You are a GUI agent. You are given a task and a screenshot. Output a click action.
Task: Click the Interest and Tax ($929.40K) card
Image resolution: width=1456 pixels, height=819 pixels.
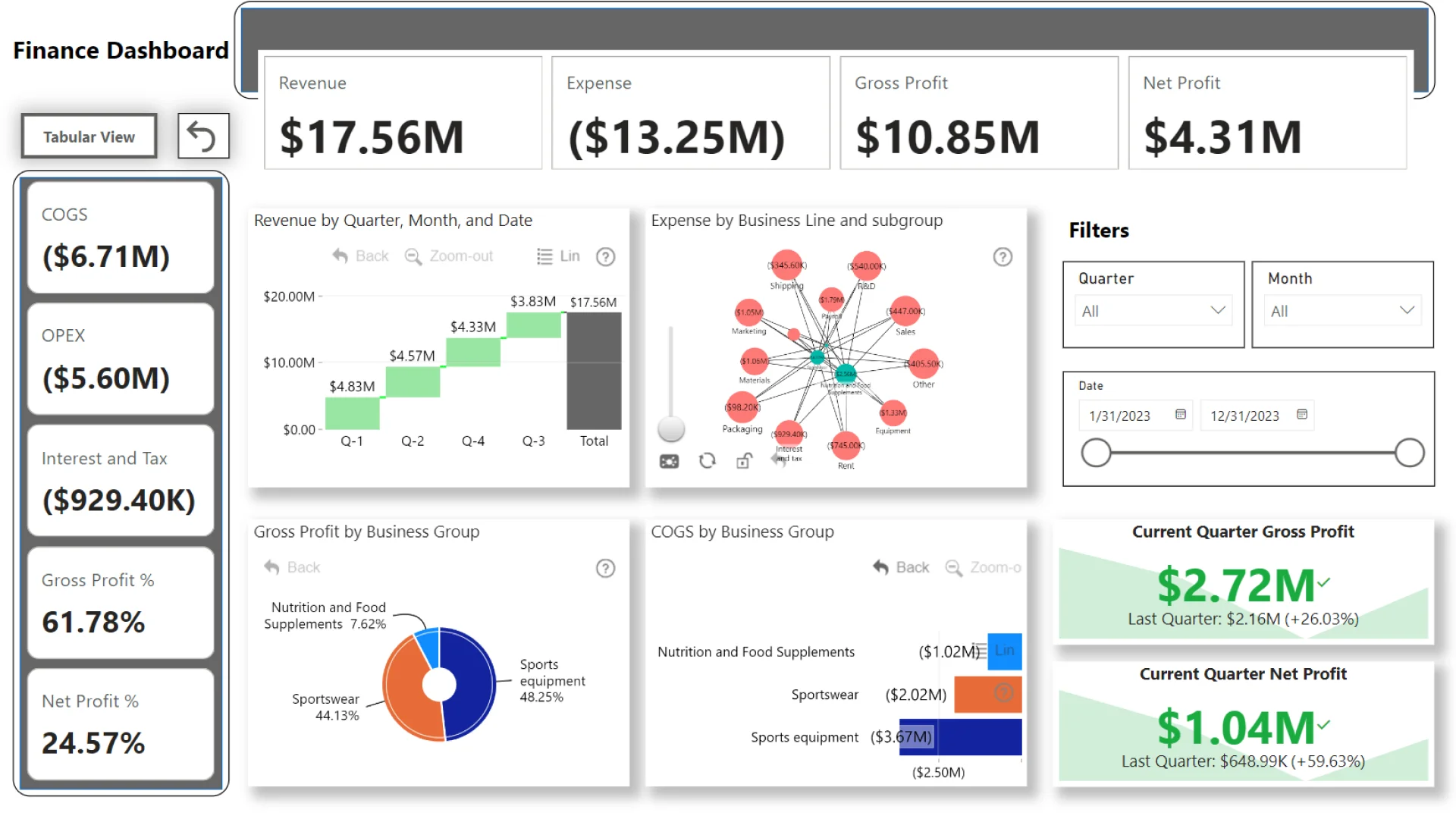(x=121, y=481)
